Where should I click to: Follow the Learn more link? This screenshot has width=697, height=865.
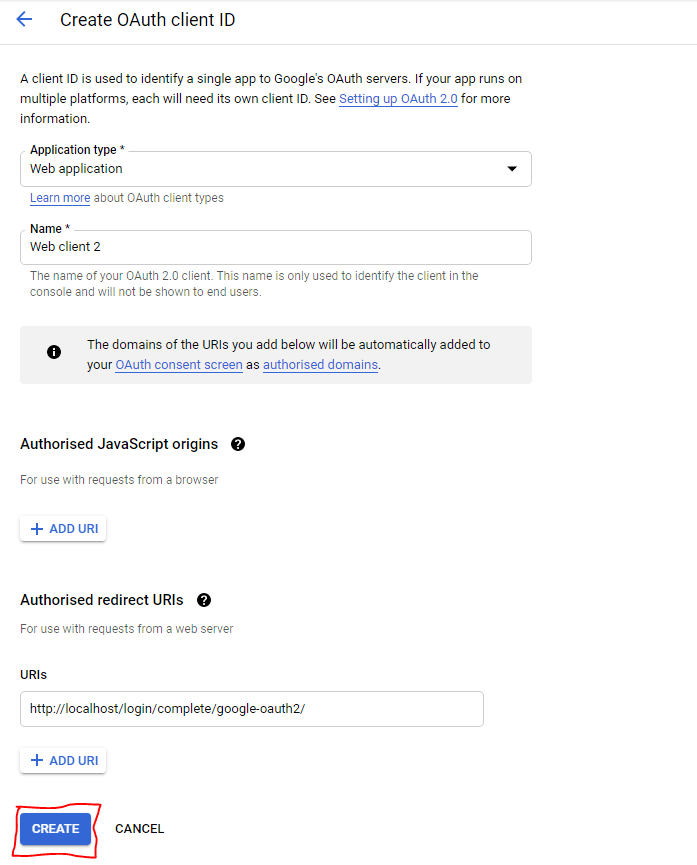click(60, 198)
